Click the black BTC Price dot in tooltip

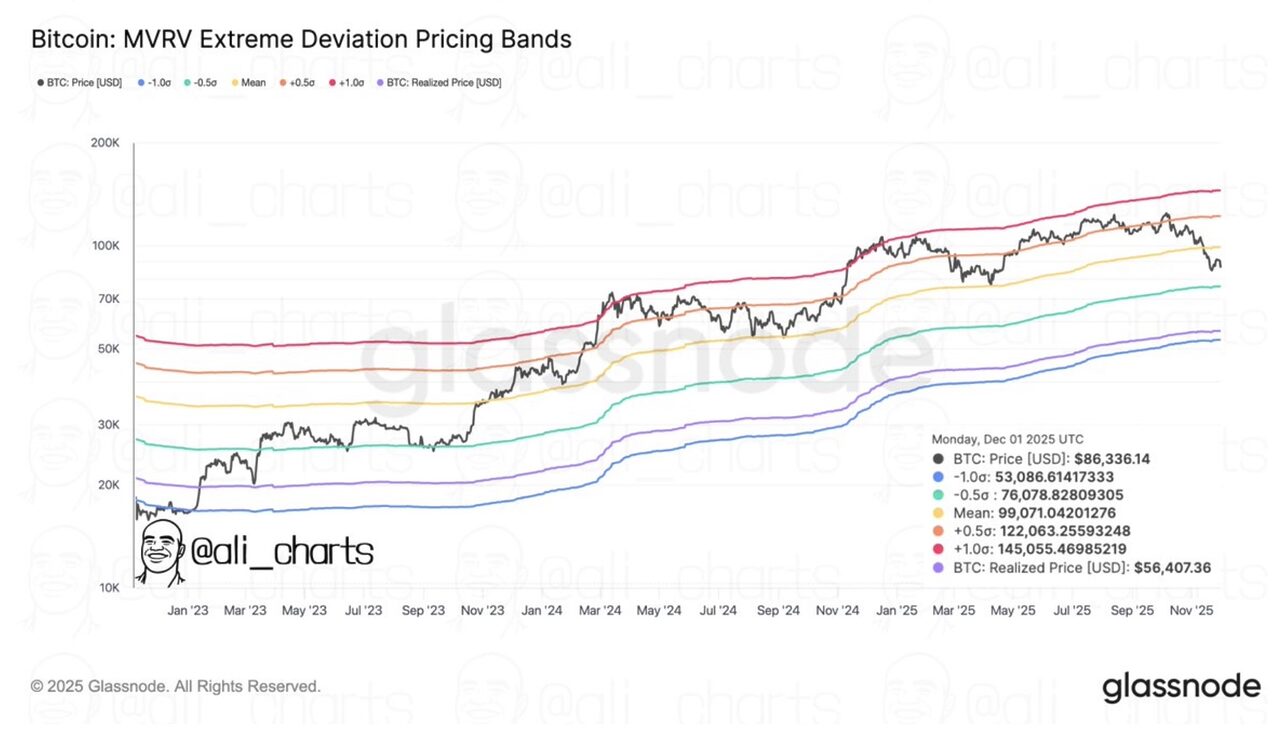coord(939,459)
